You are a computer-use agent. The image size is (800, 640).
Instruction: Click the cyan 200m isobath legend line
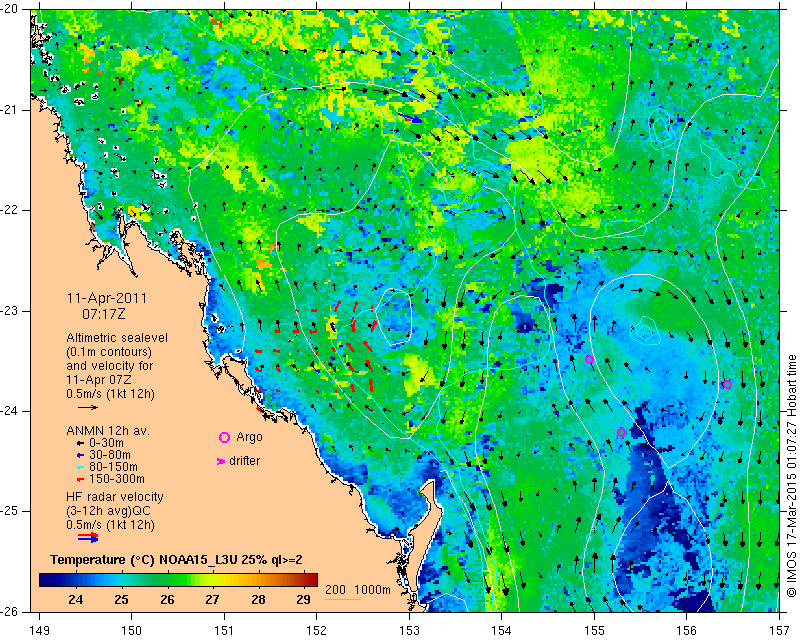[342, 599]
